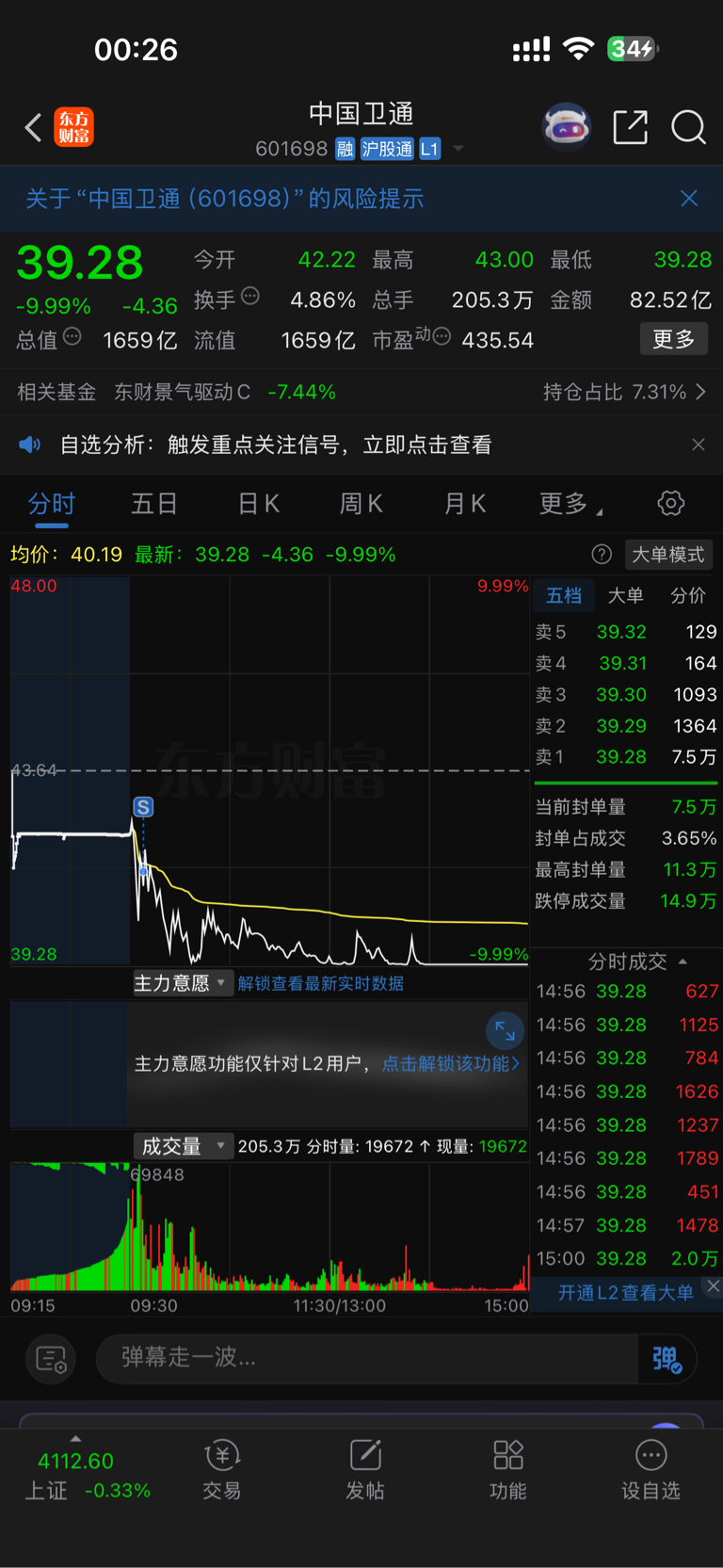
Task: Tap the 弹幕走一波 input field
Action: click(367, 1359)
